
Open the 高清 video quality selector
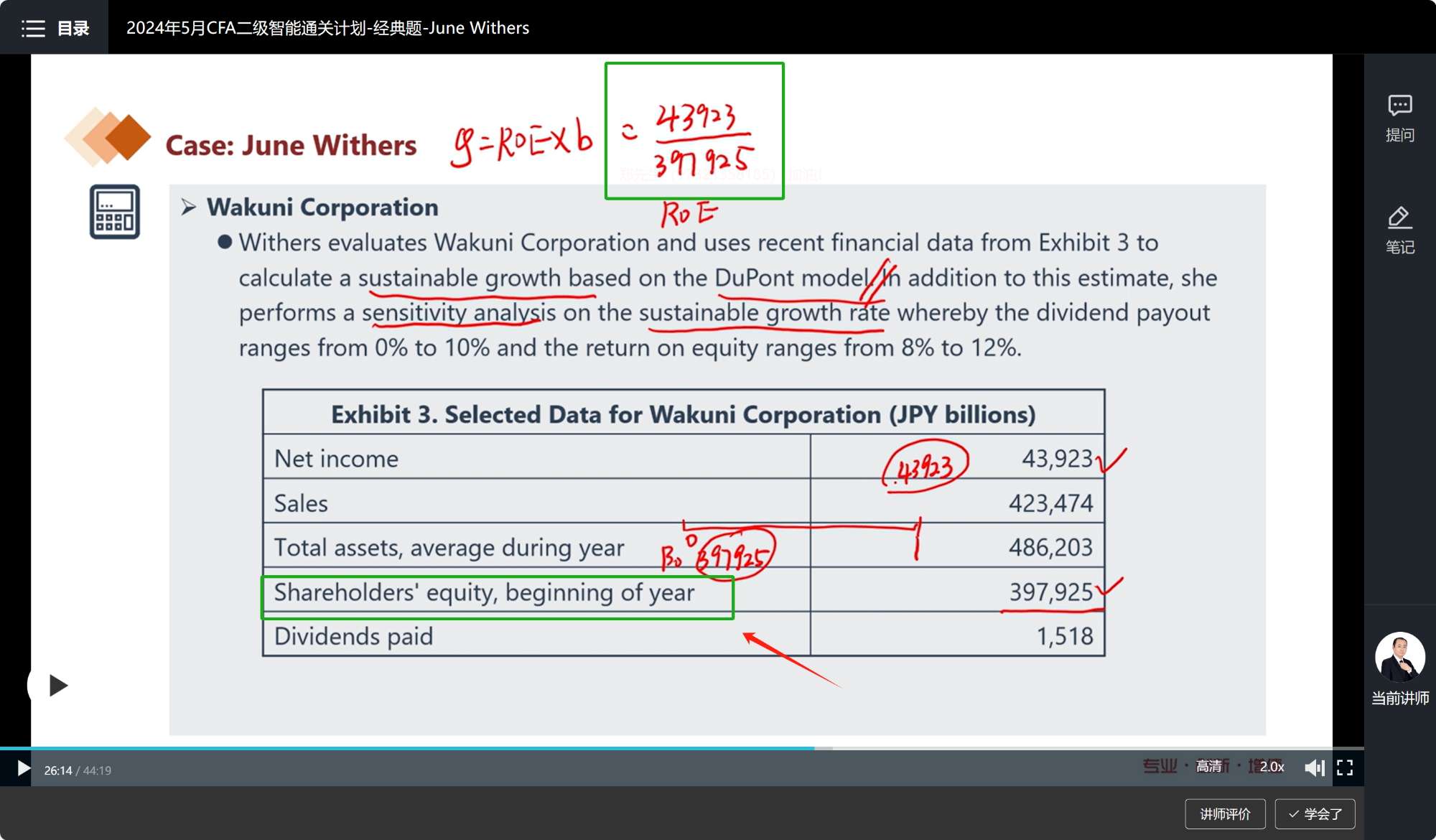pos(1208,767)
